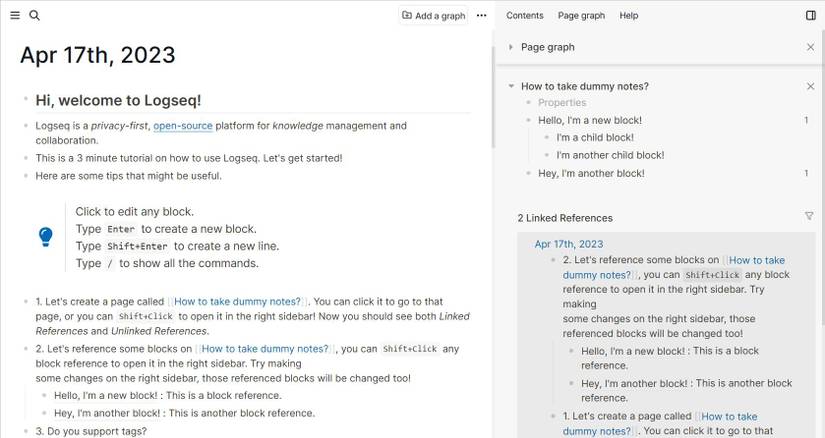825x438 pixels.
Task: Click the Apr 17th, 2023 page title
Action: tap(98, 55)
